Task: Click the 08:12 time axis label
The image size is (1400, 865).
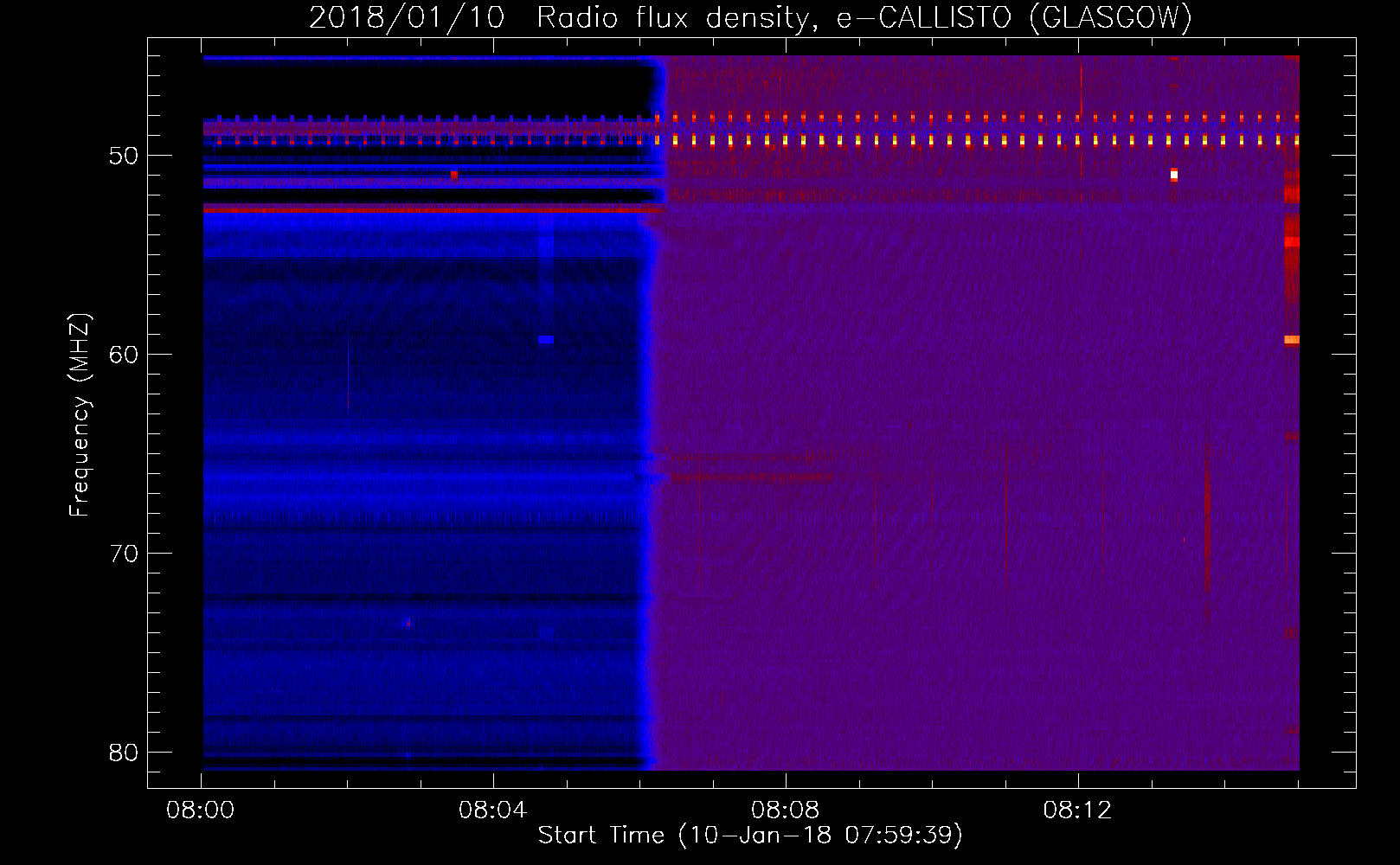Action: (1077, 811)
